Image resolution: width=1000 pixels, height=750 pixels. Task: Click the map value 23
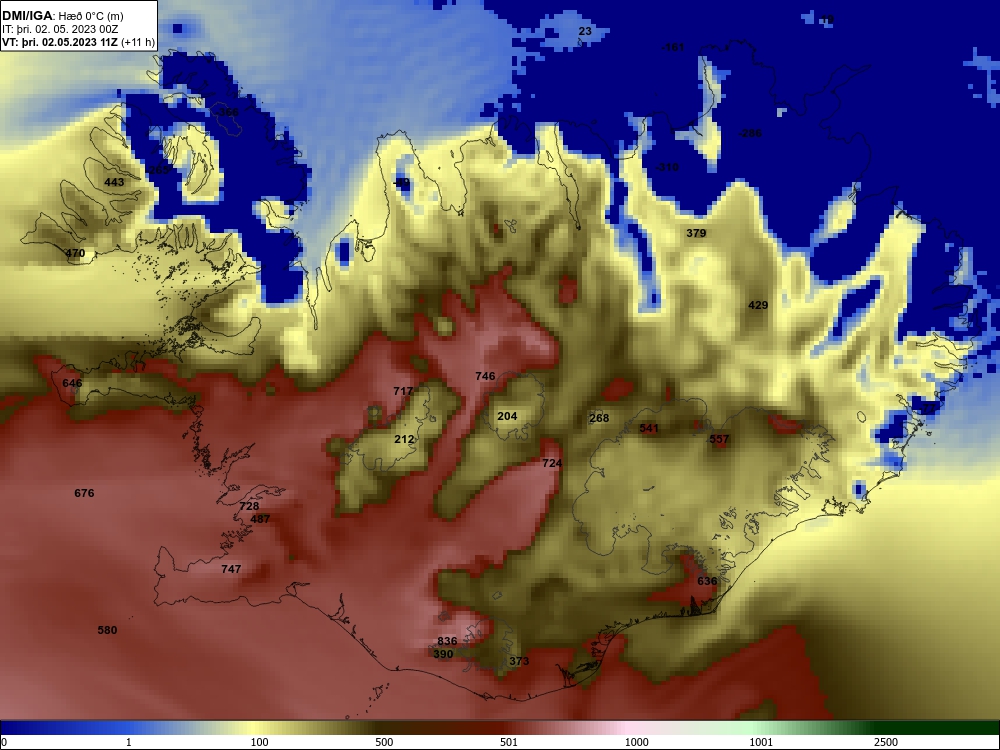coord(585,31)
